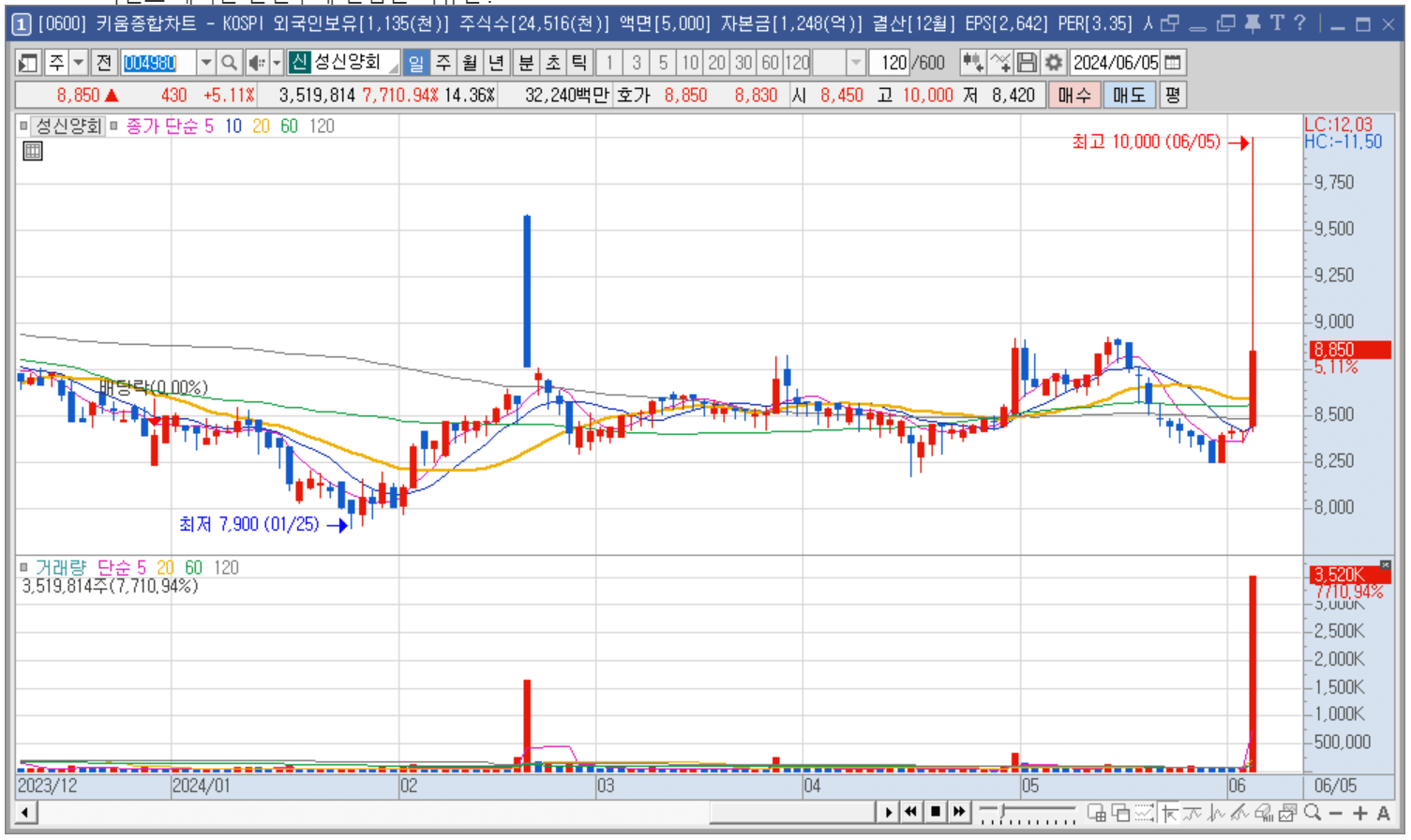Zoom in chart with the plus icon

pos(1360,813)
